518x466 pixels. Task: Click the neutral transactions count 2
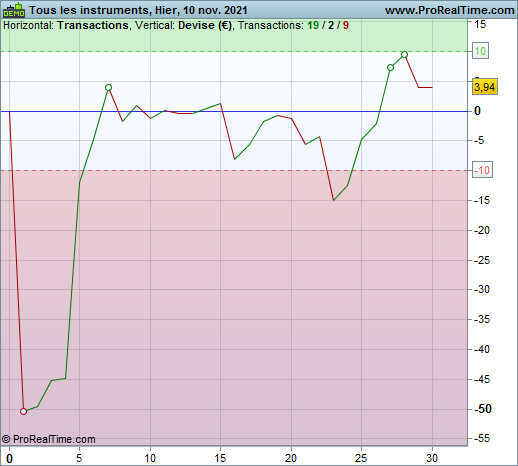point(331,25)
